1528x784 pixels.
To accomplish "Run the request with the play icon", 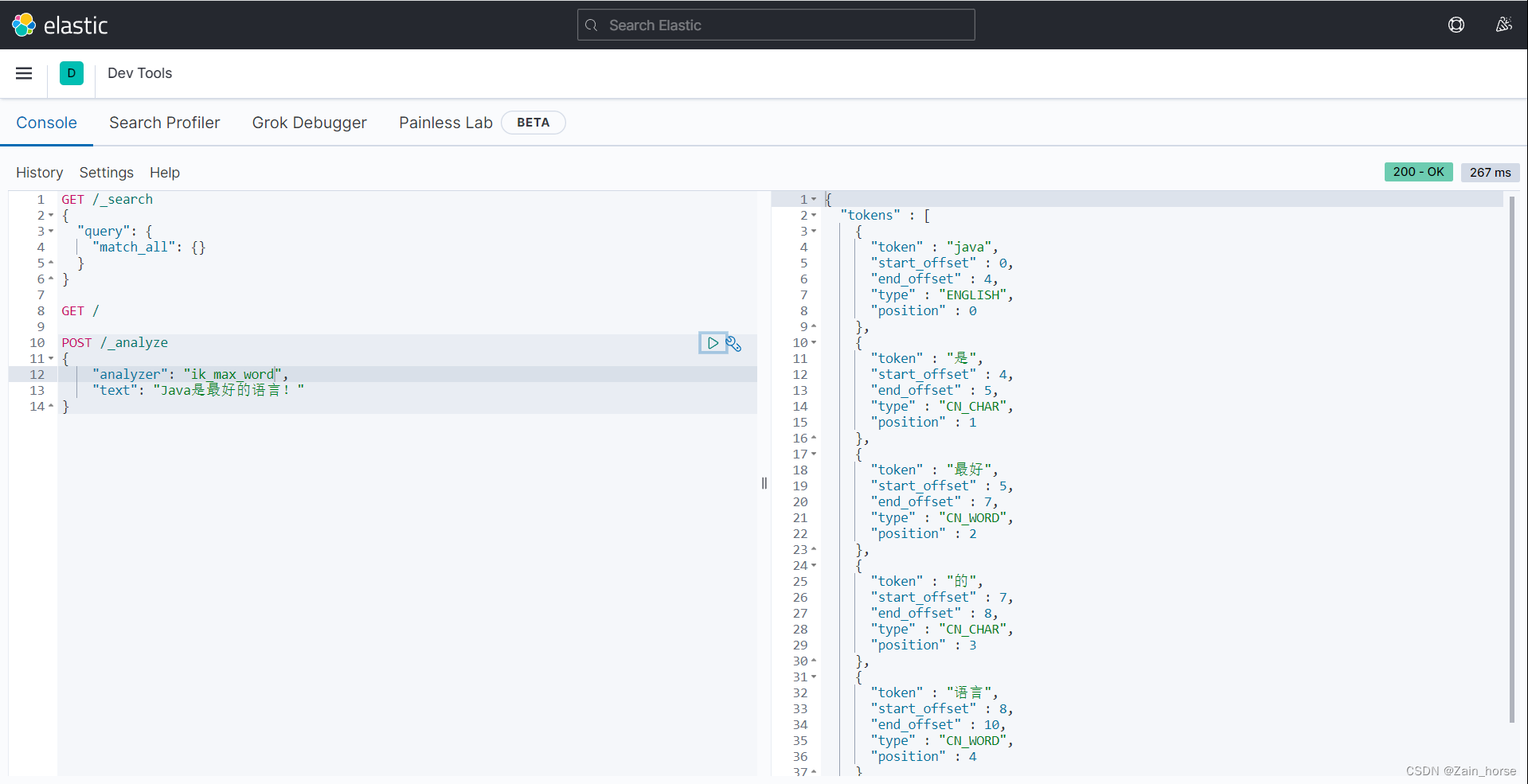I will coord(713,343).
